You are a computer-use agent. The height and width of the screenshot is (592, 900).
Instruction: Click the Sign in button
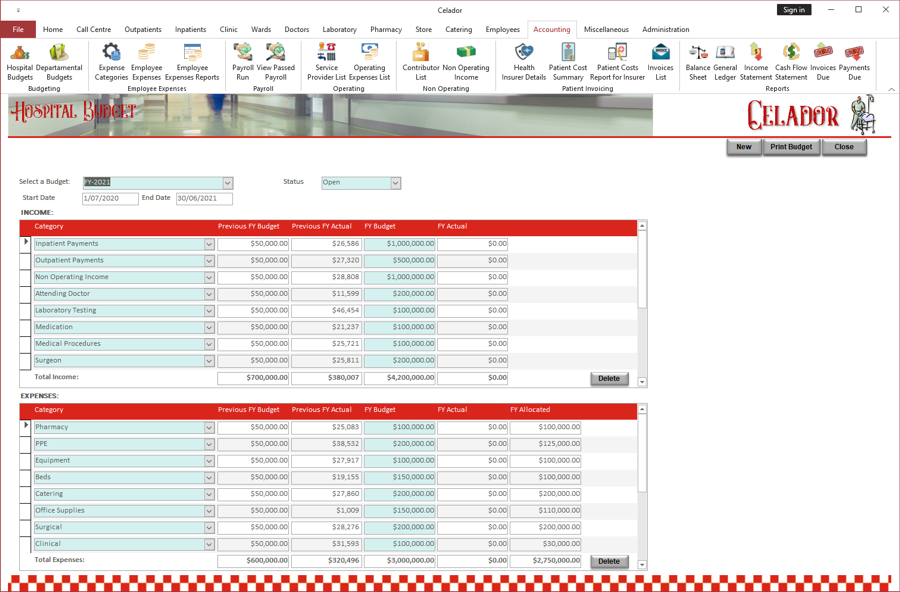794,9
